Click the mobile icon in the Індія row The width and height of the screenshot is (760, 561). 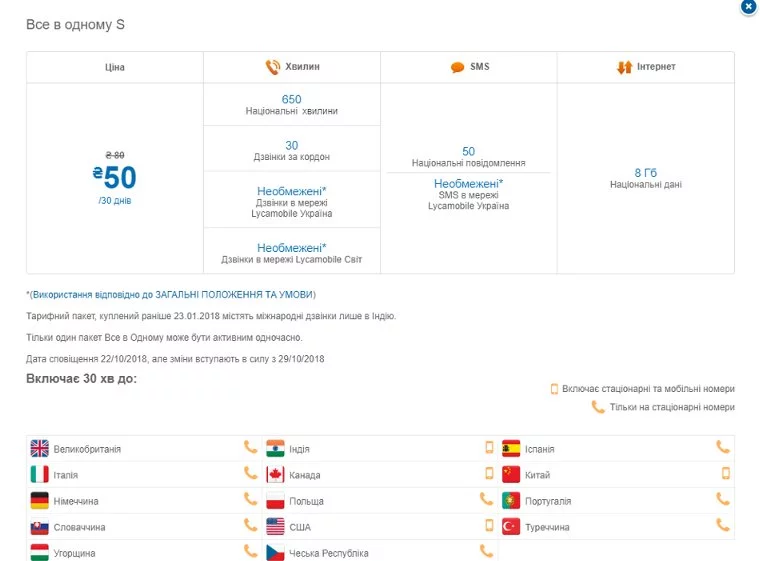click(x=490, y=448)
